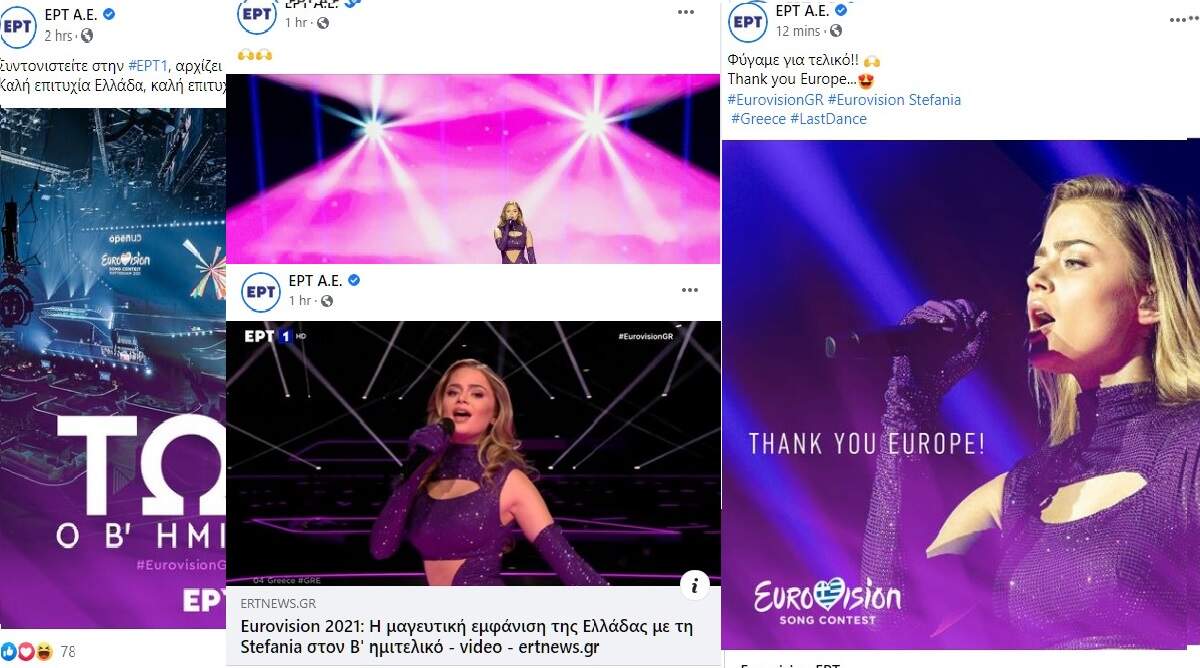Open the Thank You Europe post image

960,395
